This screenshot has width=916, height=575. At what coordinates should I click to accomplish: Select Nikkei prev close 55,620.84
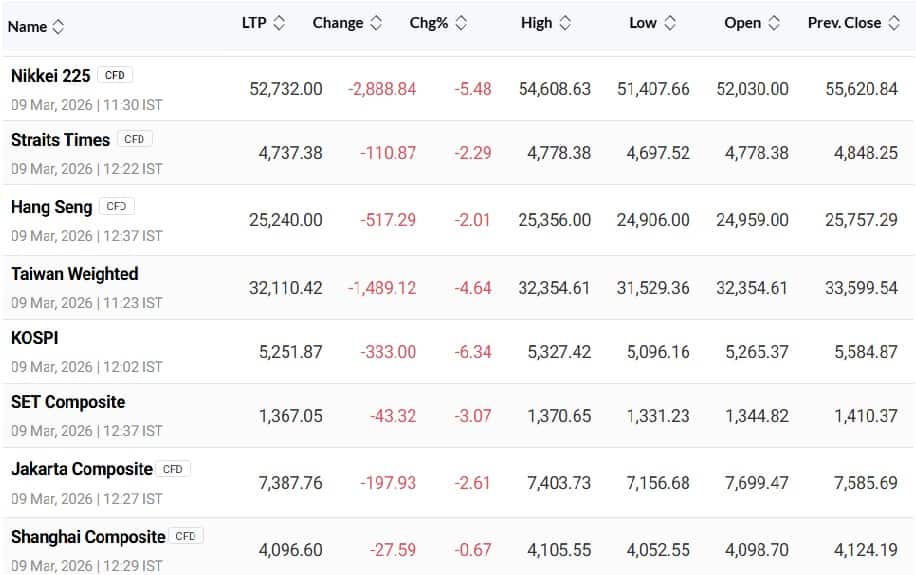[861, 89]
